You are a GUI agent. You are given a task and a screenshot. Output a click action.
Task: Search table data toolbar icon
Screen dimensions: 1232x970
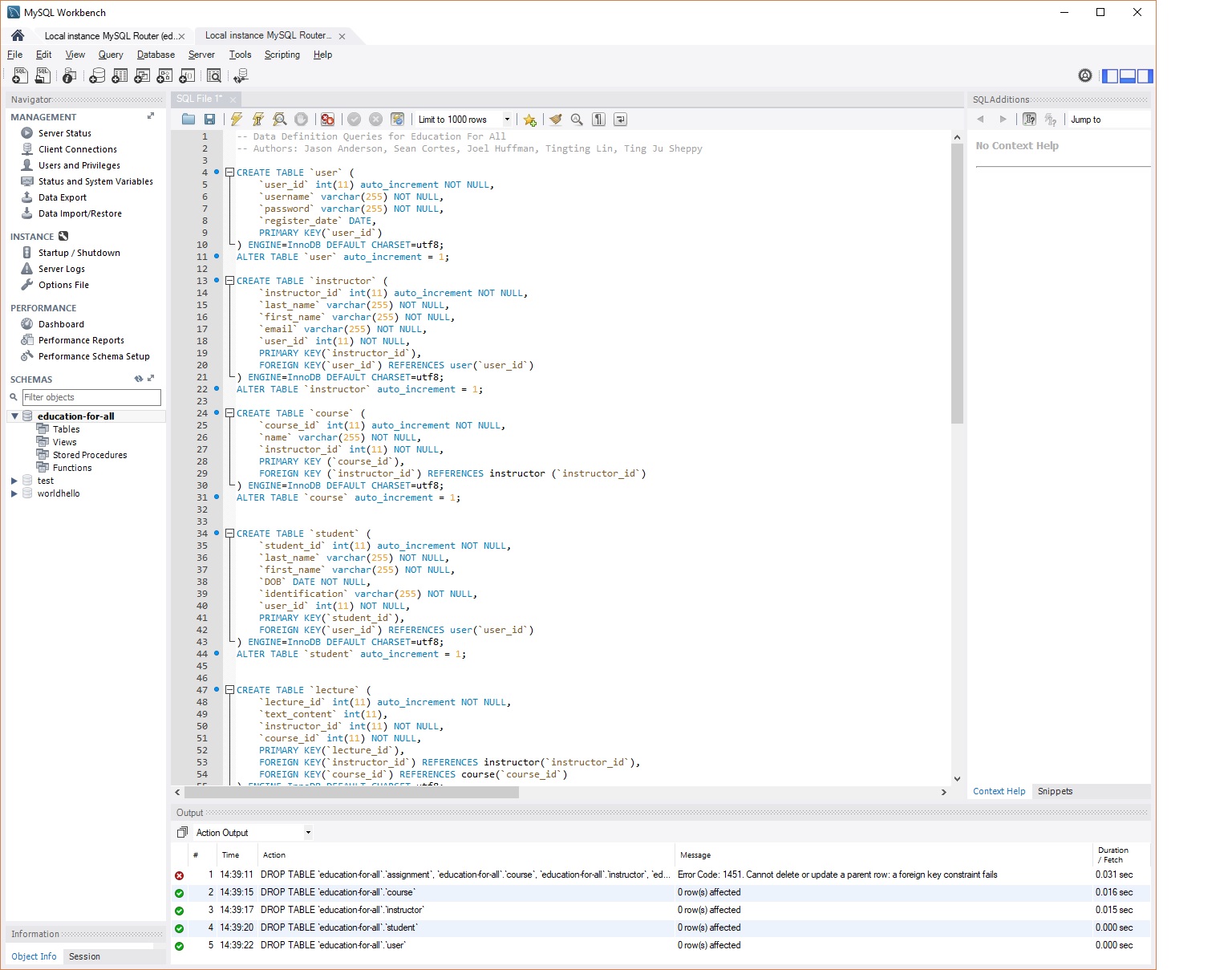[214, 75]
